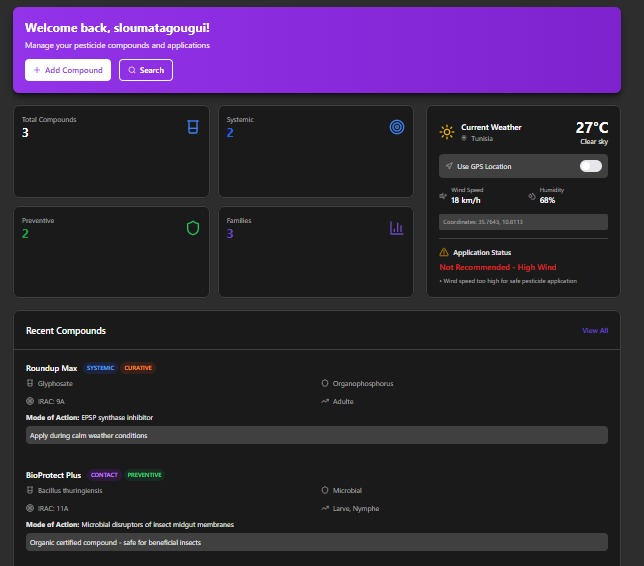Screen dimensions: 644x566
Task: Click the Recent Compounds heading
Action: click(x=66, y=331)
